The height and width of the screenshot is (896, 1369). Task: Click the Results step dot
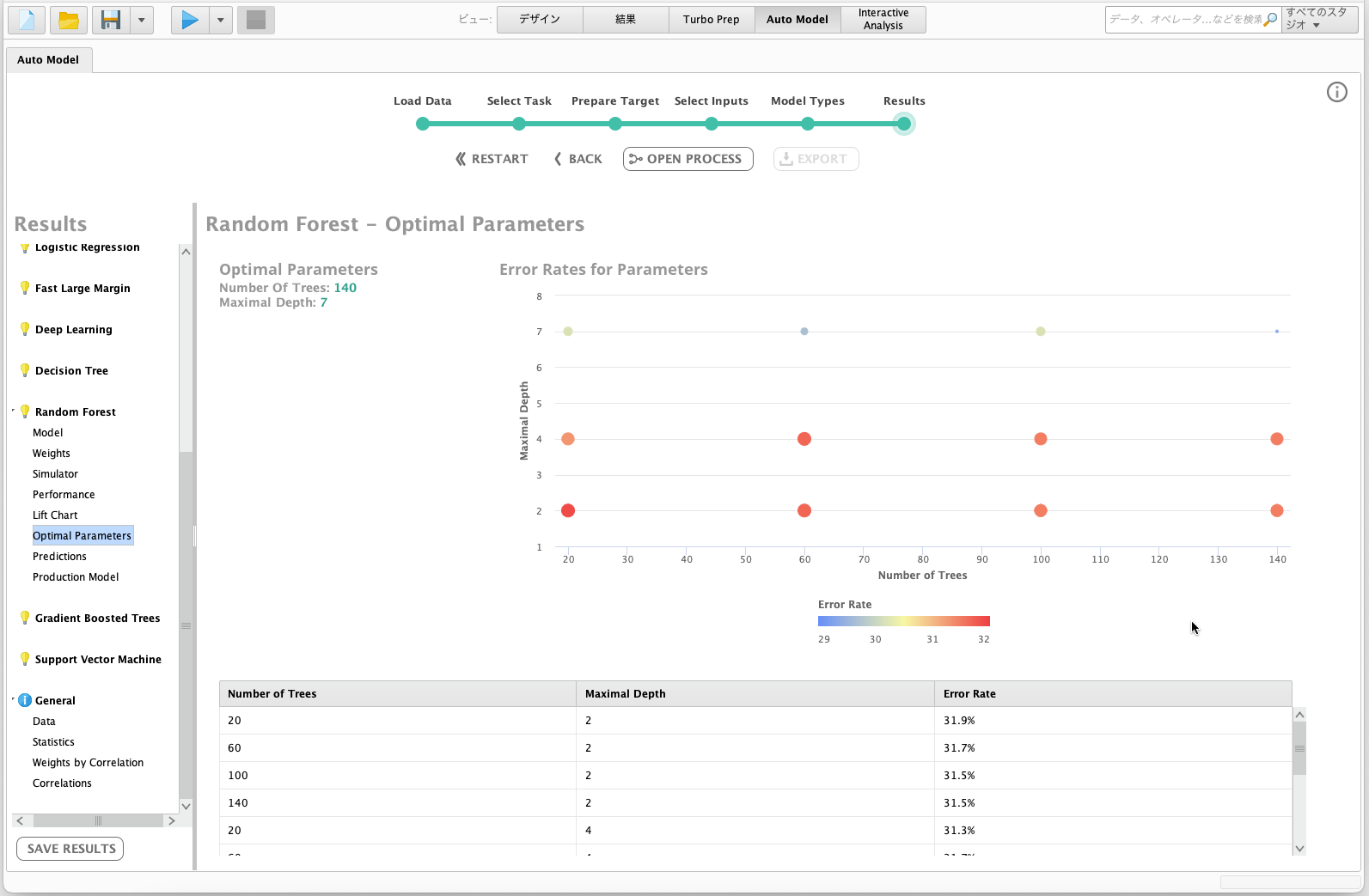click(904, 124)
